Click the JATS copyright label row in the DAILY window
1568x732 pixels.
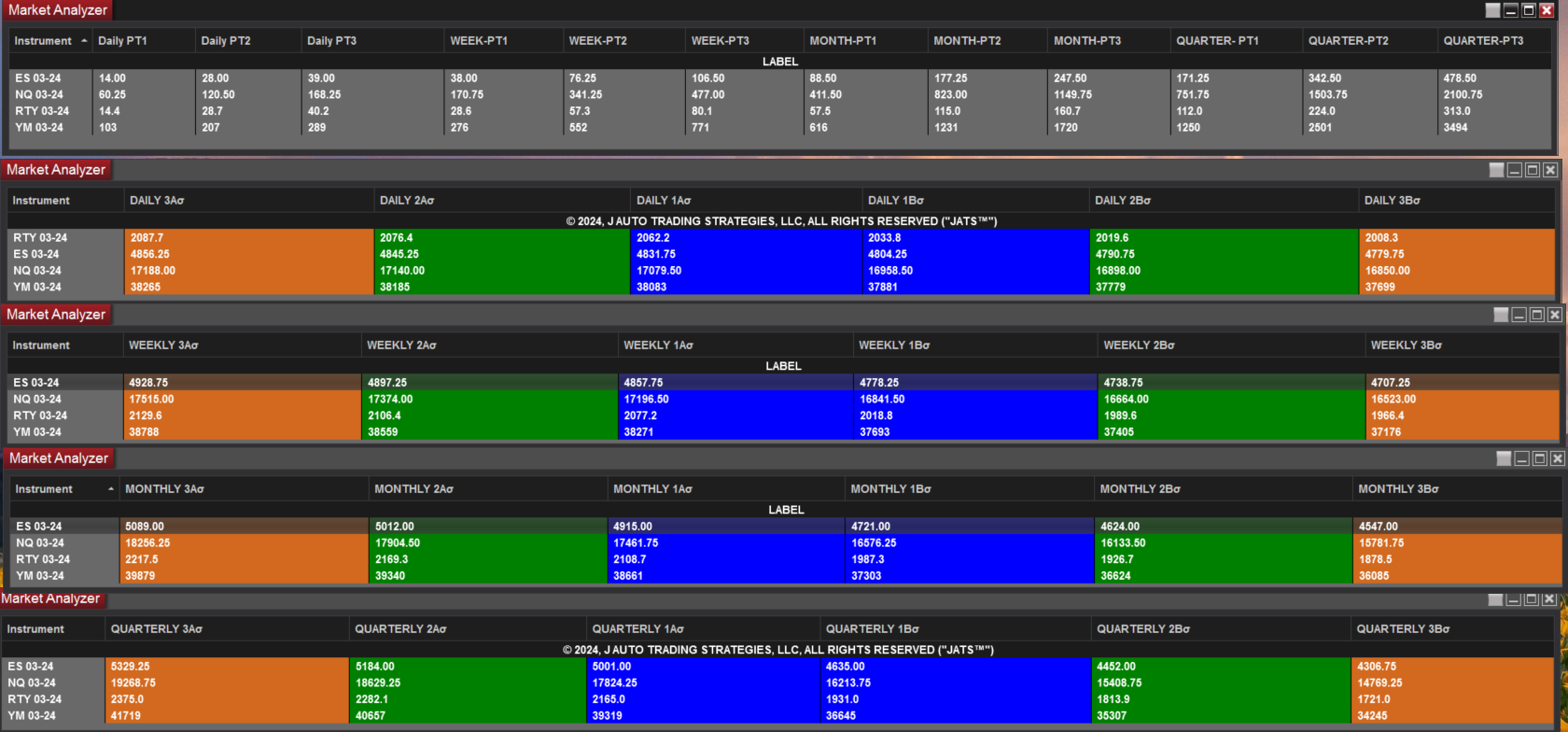781,221
